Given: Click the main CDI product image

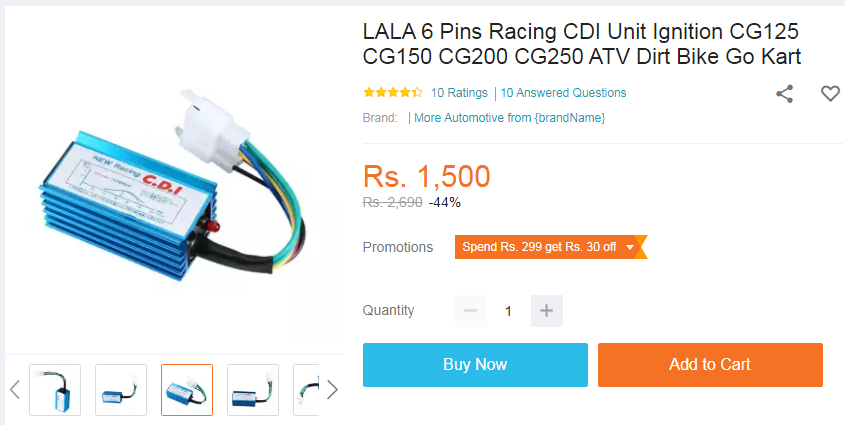Looking at the screenshot, I should tap(172, 180).
